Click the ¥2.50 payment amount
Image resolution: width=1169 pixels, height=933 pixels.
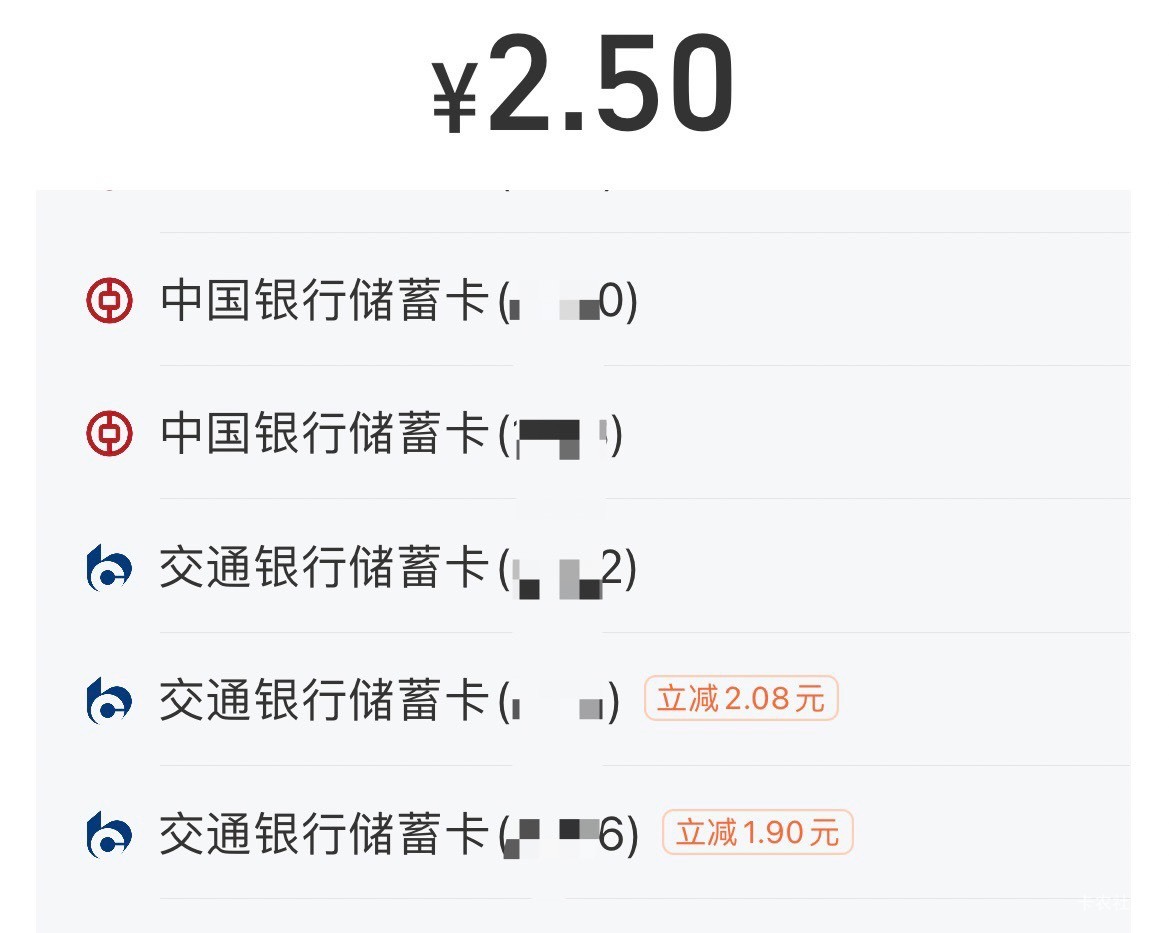pyautogui.click(x=610, y=85)
